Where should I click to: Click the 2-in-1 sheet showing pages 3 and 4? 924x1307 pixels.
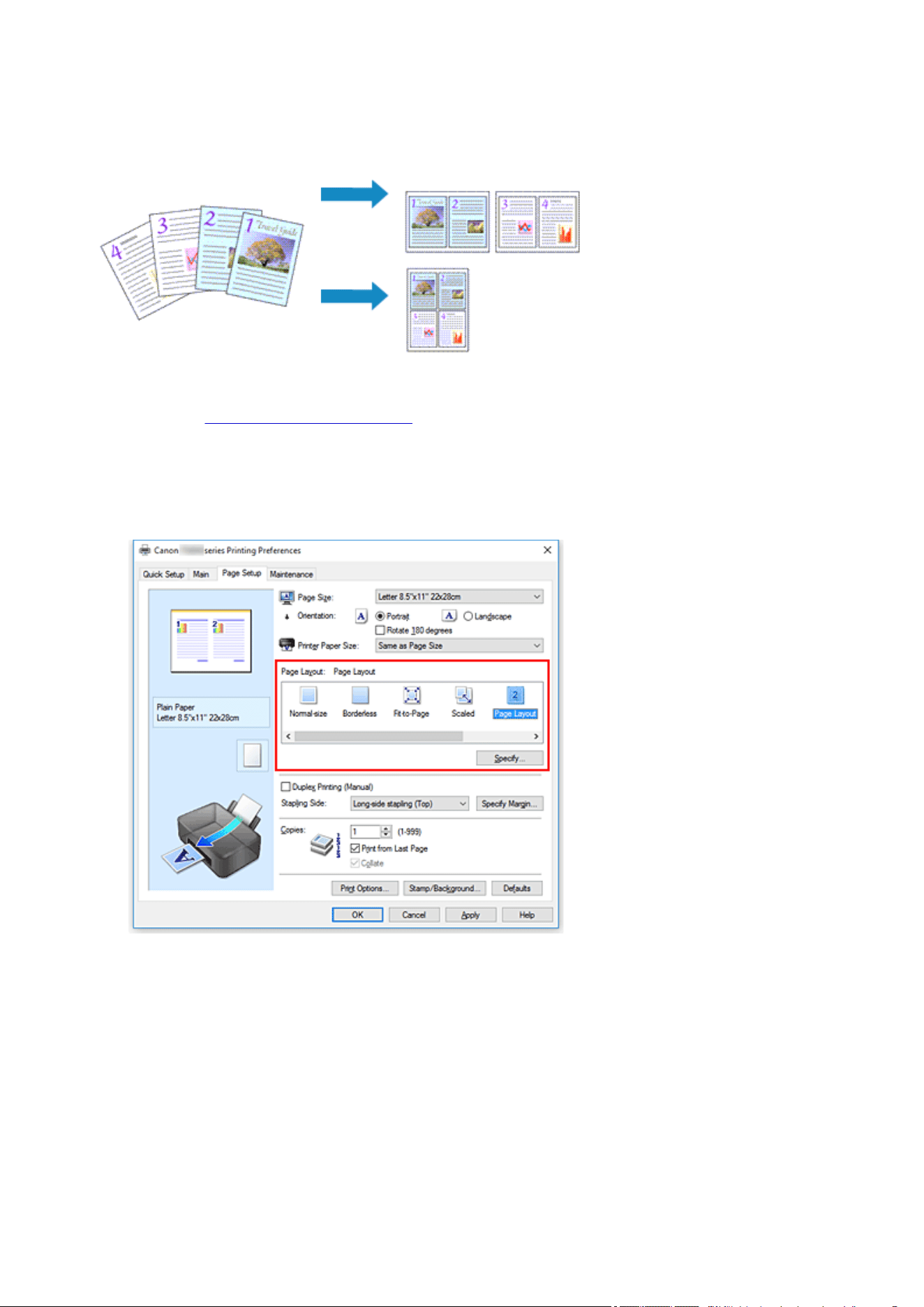(537, 221)
